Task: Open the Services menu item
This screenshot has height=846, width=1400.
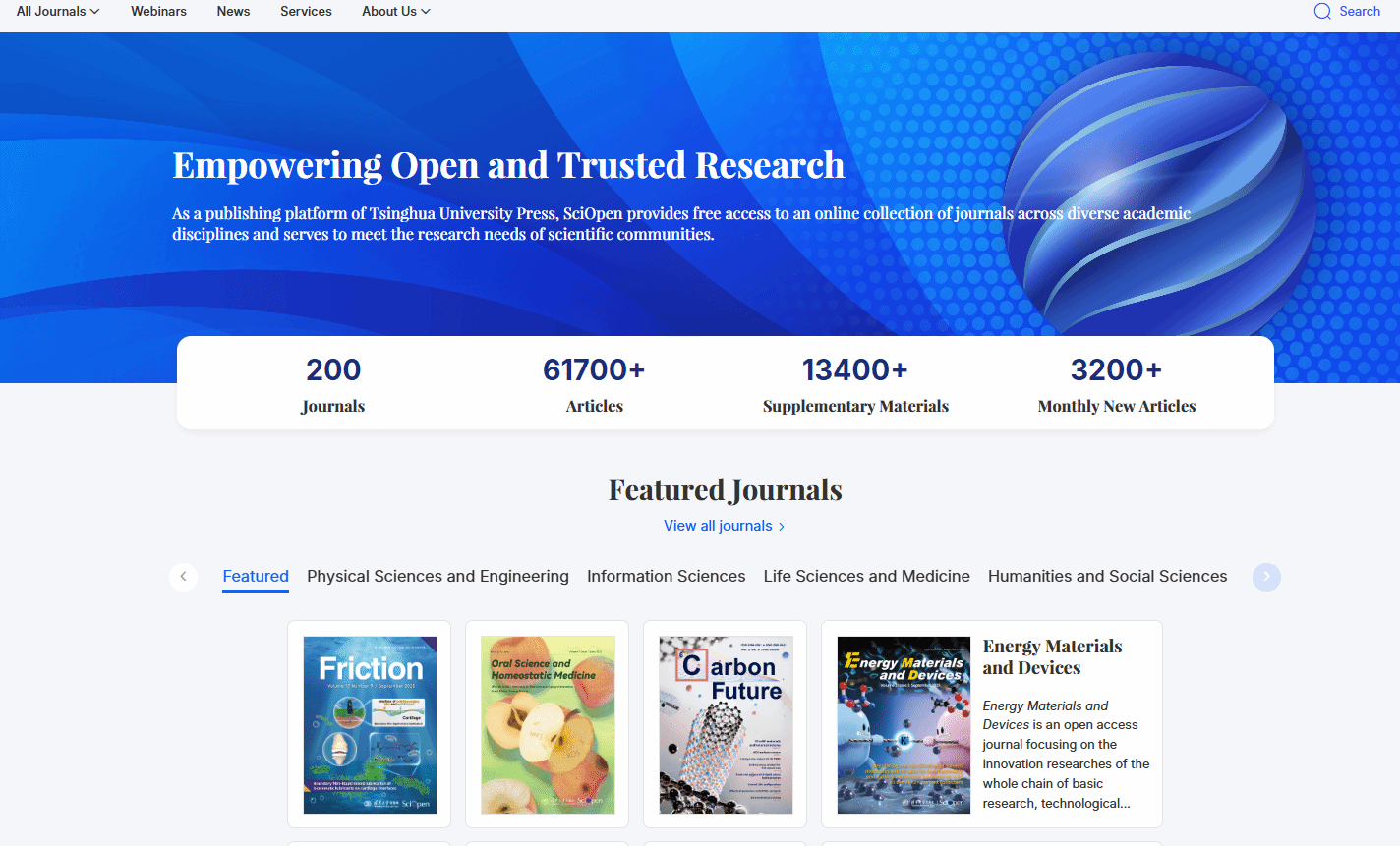Action: (x=306, y=12)
